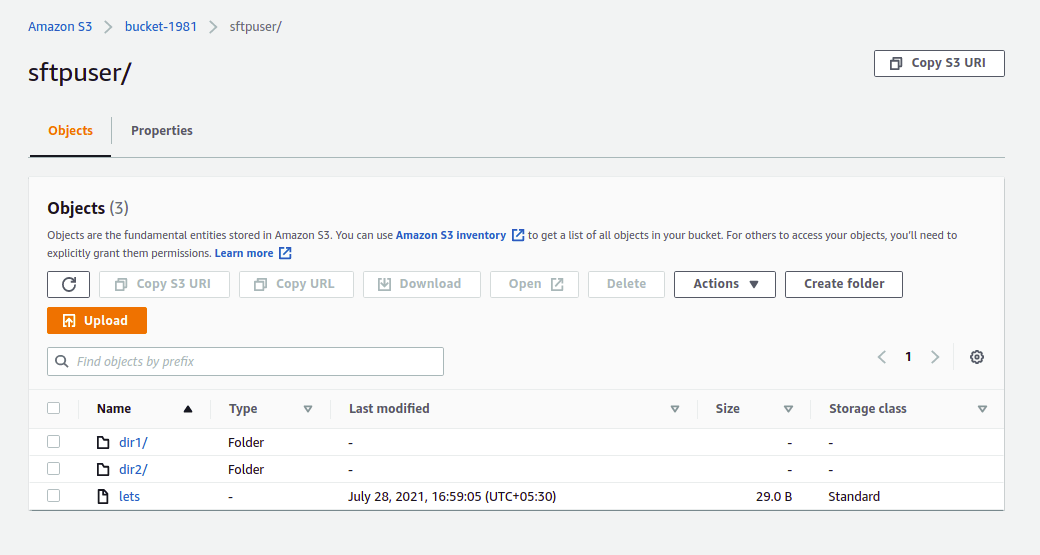Go to the previous page arrow
This screenshot has height=555, width=1040.
tap(881, 357)
